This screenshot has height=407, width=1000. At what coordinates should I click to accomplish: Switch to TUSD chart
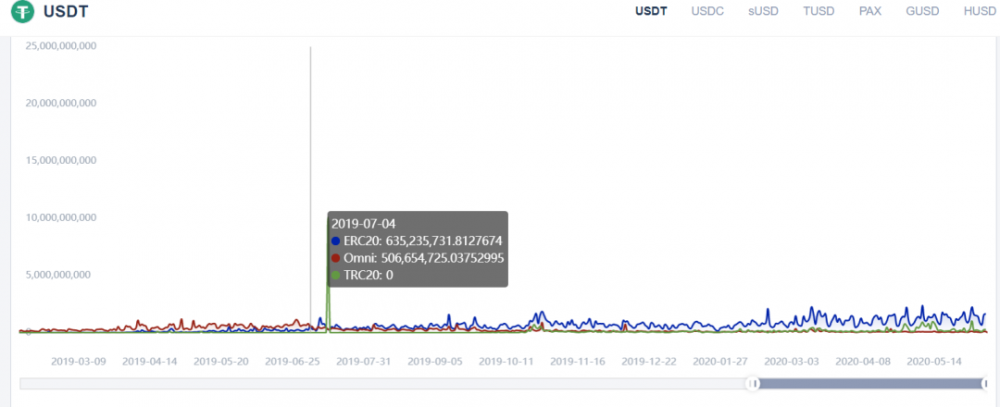[x=821, y=11]
